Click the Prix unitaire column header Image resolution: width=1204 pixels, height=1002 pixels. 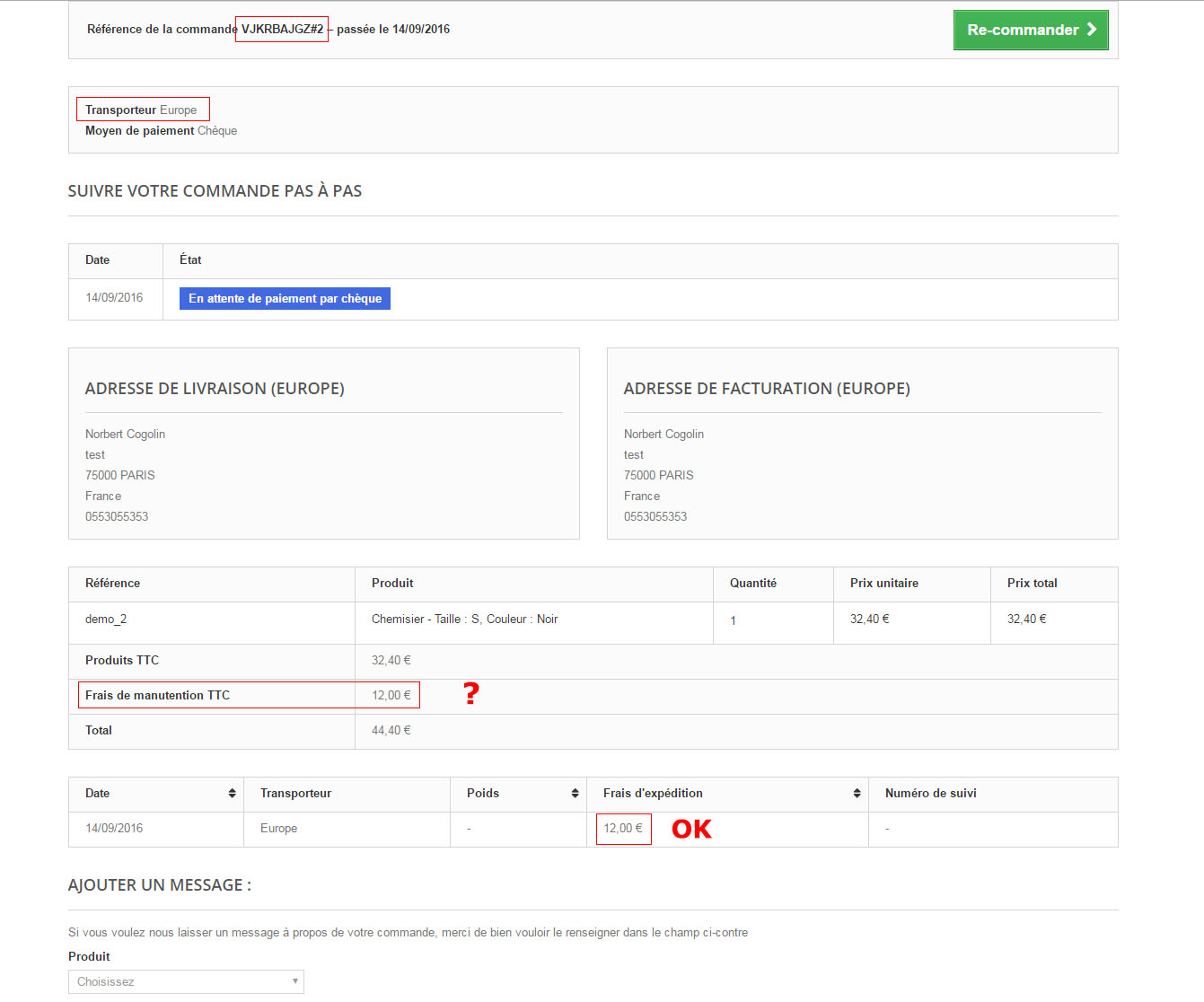pos(883,583)
